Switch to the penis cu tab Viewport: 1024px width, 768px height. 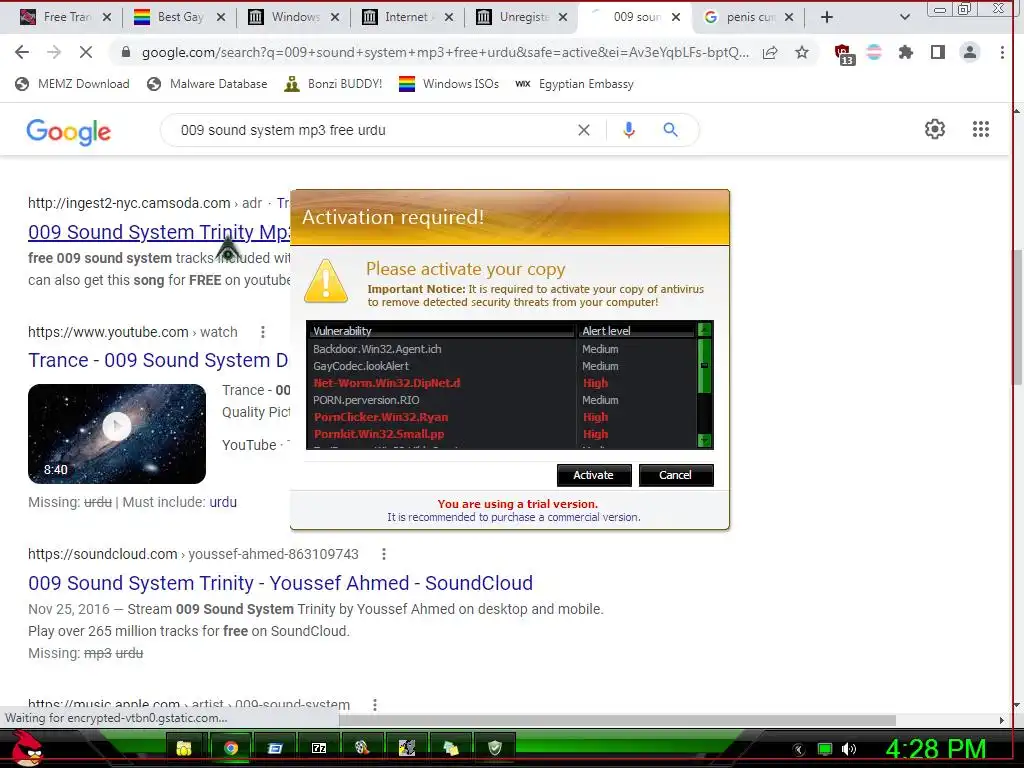(750, 17)
